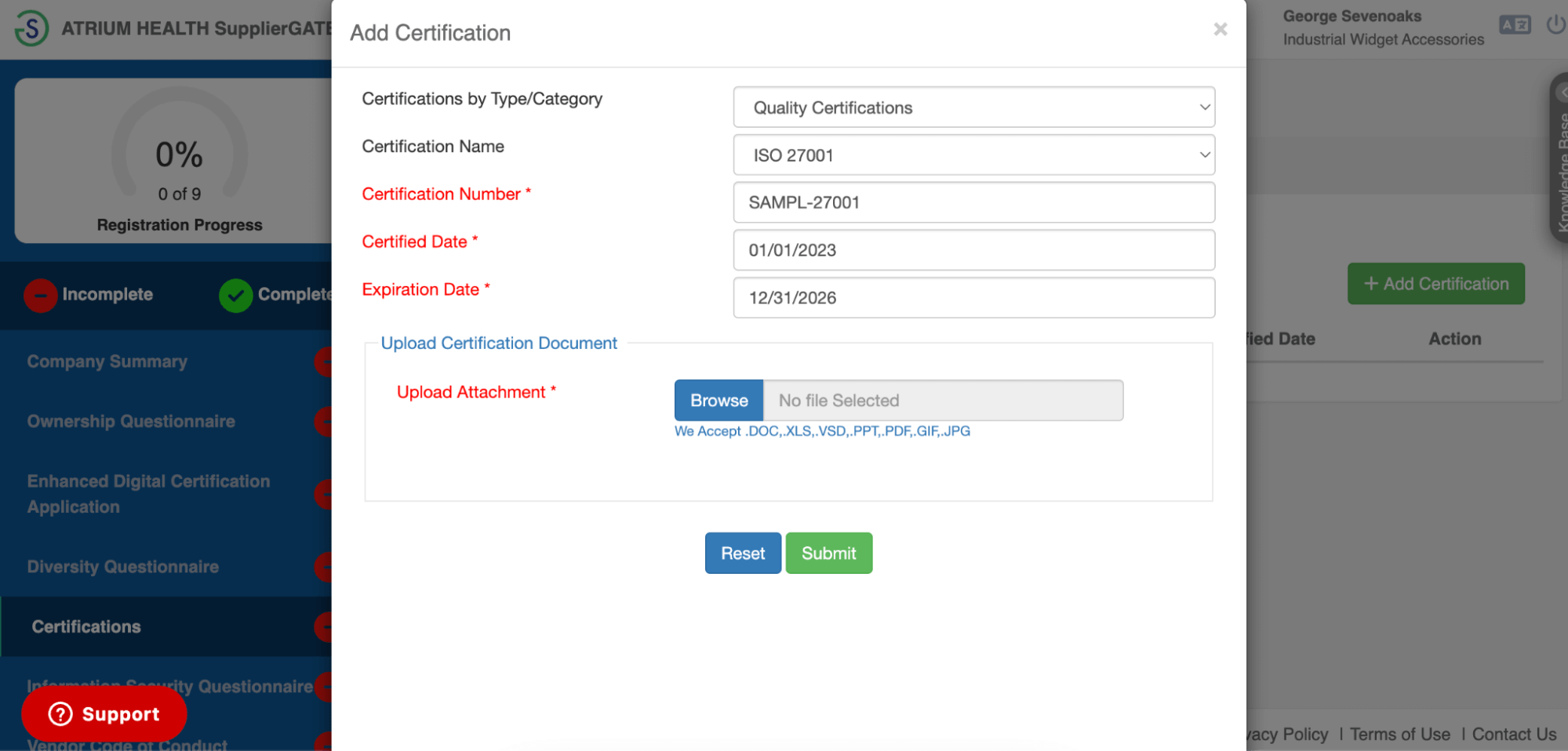Open the Certifications by Type/Category dropdown
This screenshot has width=1568, height=751.
pyautogui.click(x=973, y=107)
